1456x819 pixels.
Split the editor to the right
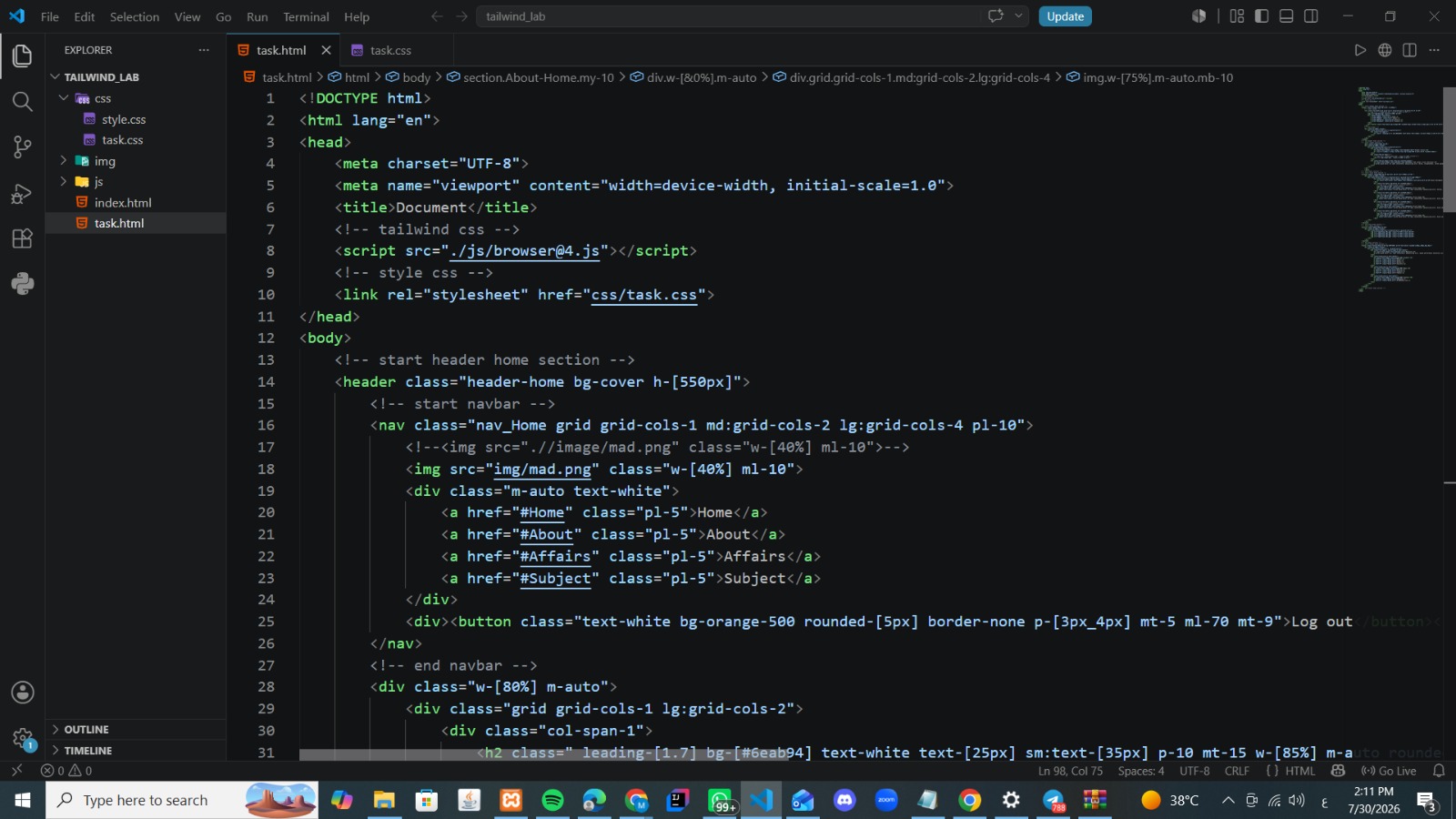pos(1410,50)
